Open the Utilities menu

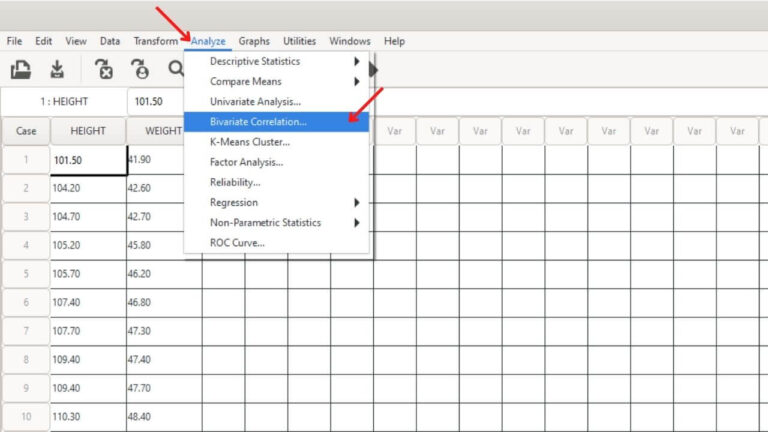[x=299, y=41]
